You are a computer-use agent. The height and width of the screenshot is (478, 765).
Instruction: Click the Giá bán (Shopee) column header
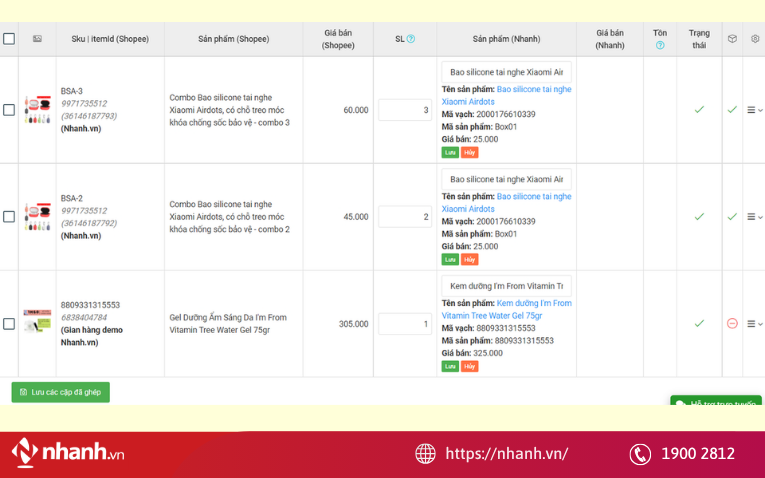click(x=338, y=39)
